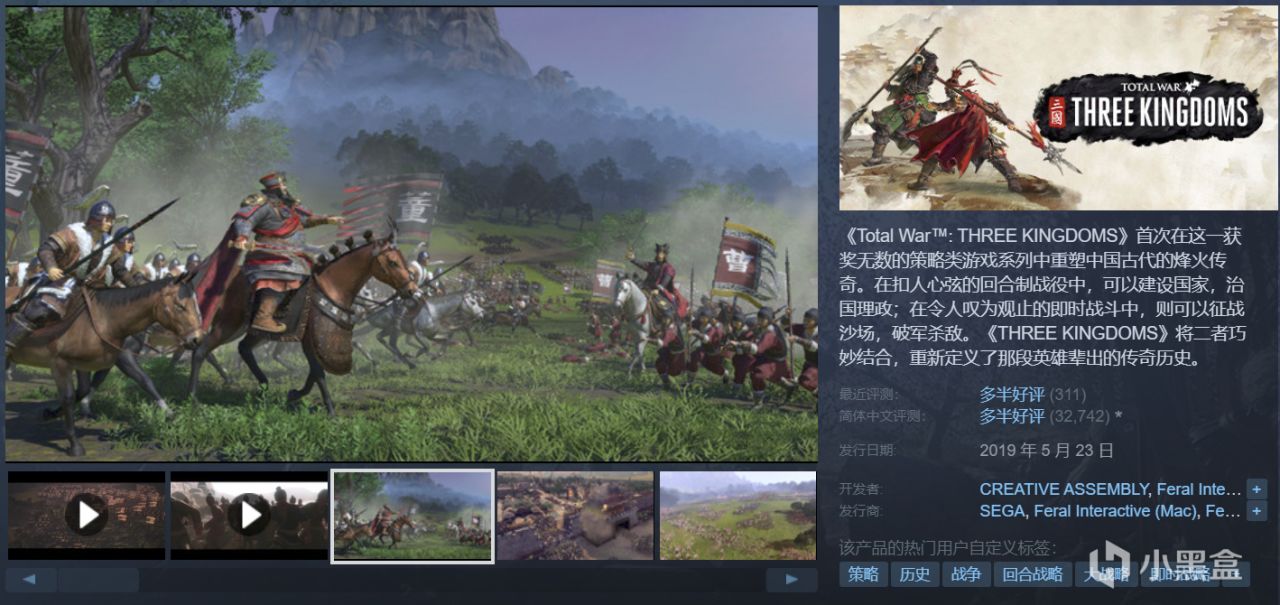
Task: Play the first trailer video thumbnail
Action: click(x=87, y=515)
